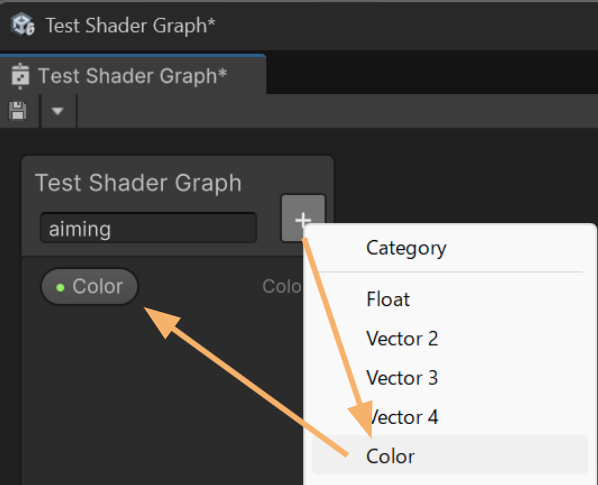This screenshot has width=598, height=485.
Task: Click the Shader Graph tab icon
Action: pos(20,76)
